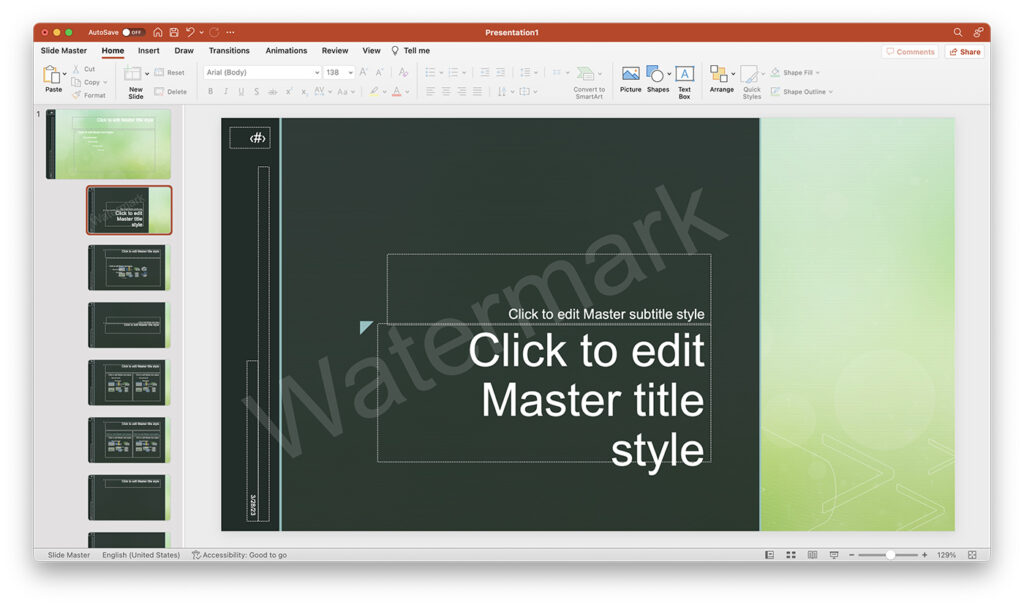Click the Share button
Screen dimensions: 1024x606
pos(964,51)
